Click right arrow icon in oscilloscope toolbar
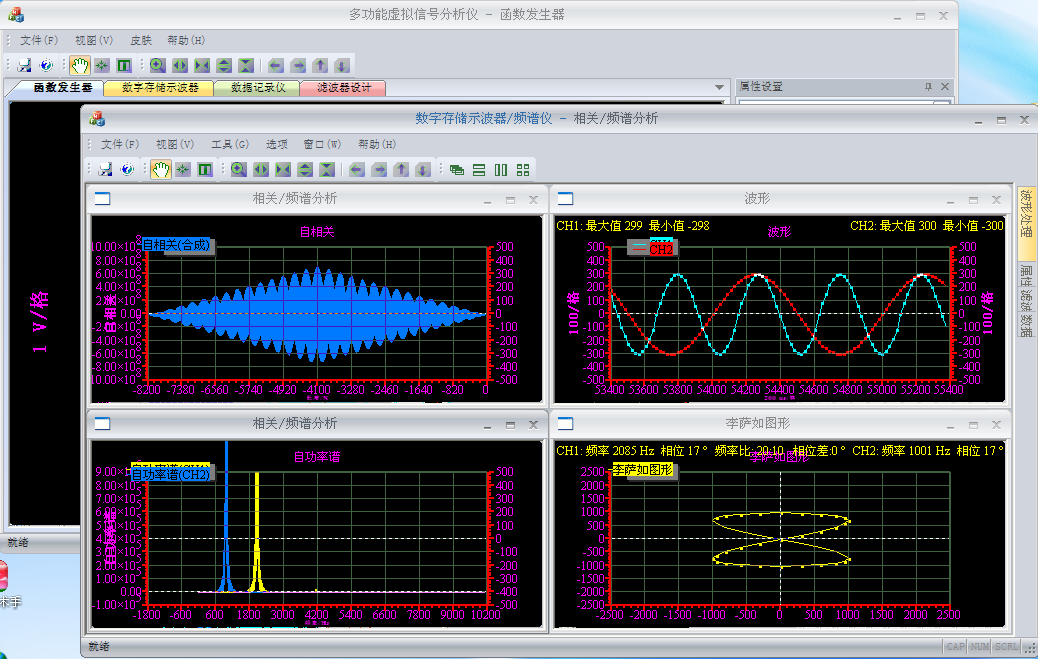The width and height of the screenshot is (1038, 659). [379, 170]
